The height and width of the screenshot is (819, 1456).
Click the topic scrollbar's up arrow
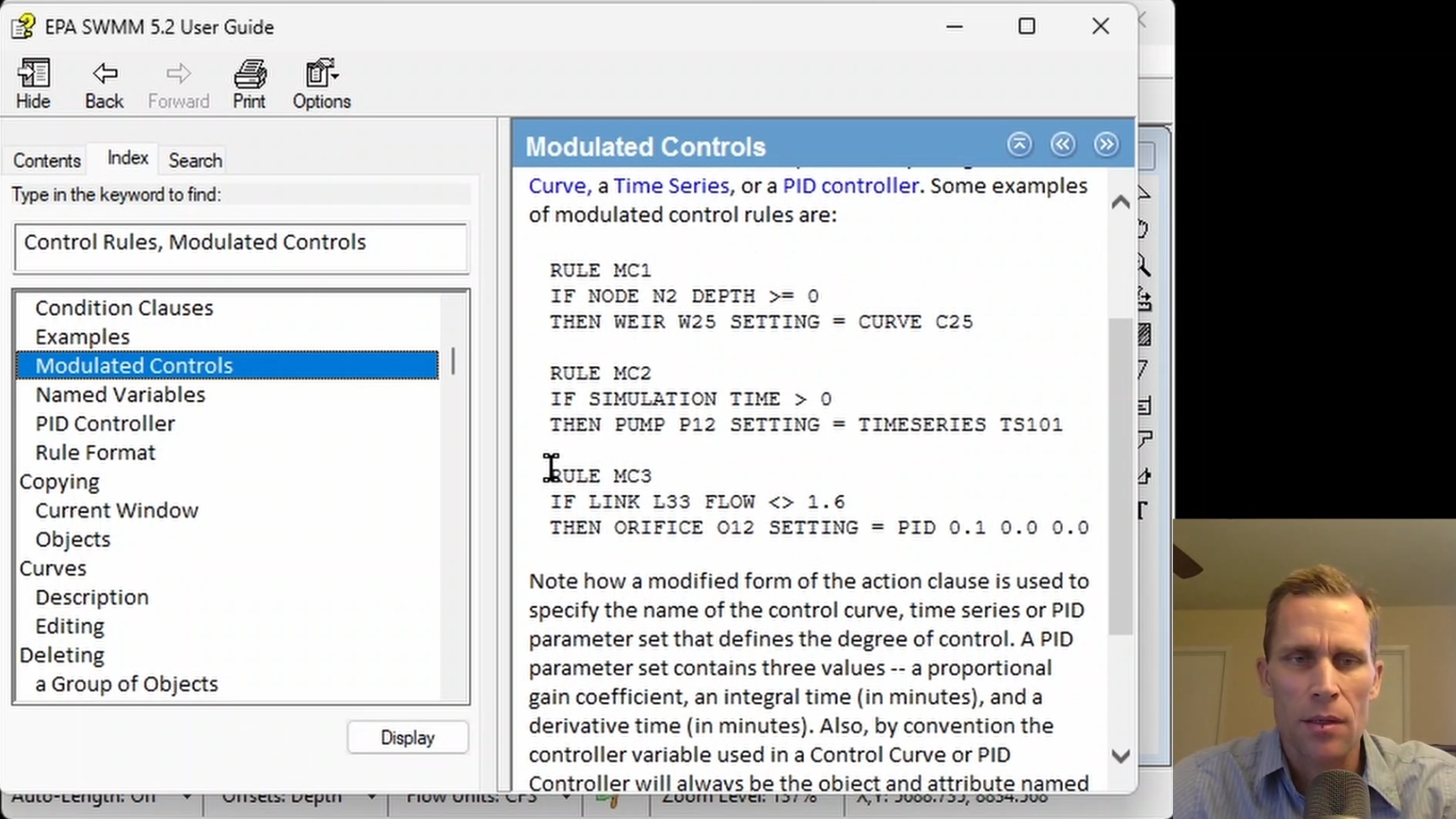click(1120, 202)
